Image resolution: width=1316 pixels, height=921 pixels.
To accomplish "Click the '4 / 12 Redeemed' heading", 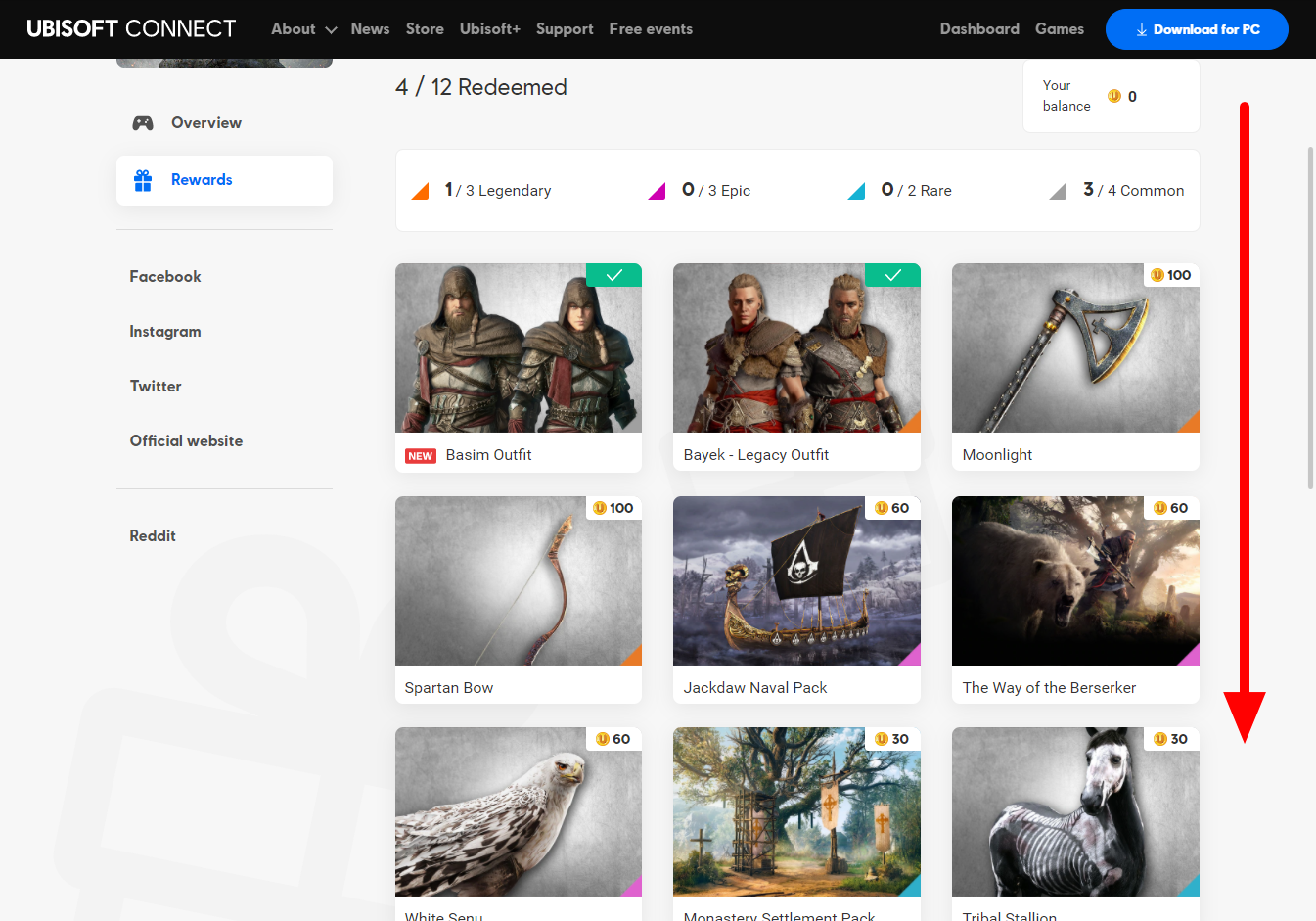I will [481, 87].
